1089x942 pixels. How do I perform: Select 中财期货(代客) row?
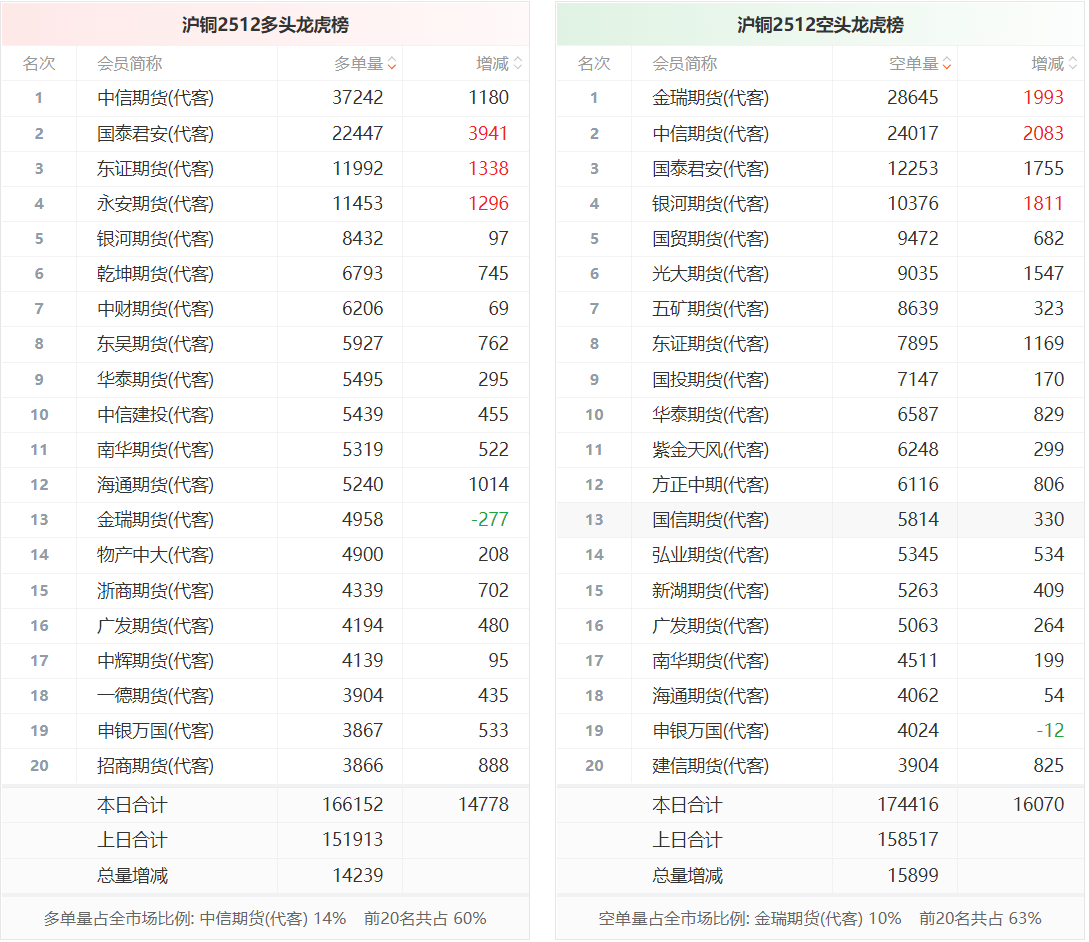(x=265, y=308)
